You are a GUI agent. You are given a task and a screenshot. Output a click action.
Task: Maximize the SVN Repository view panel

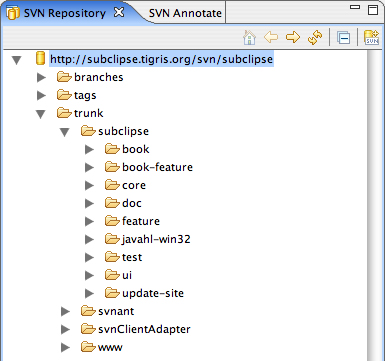tap(373, 10)
